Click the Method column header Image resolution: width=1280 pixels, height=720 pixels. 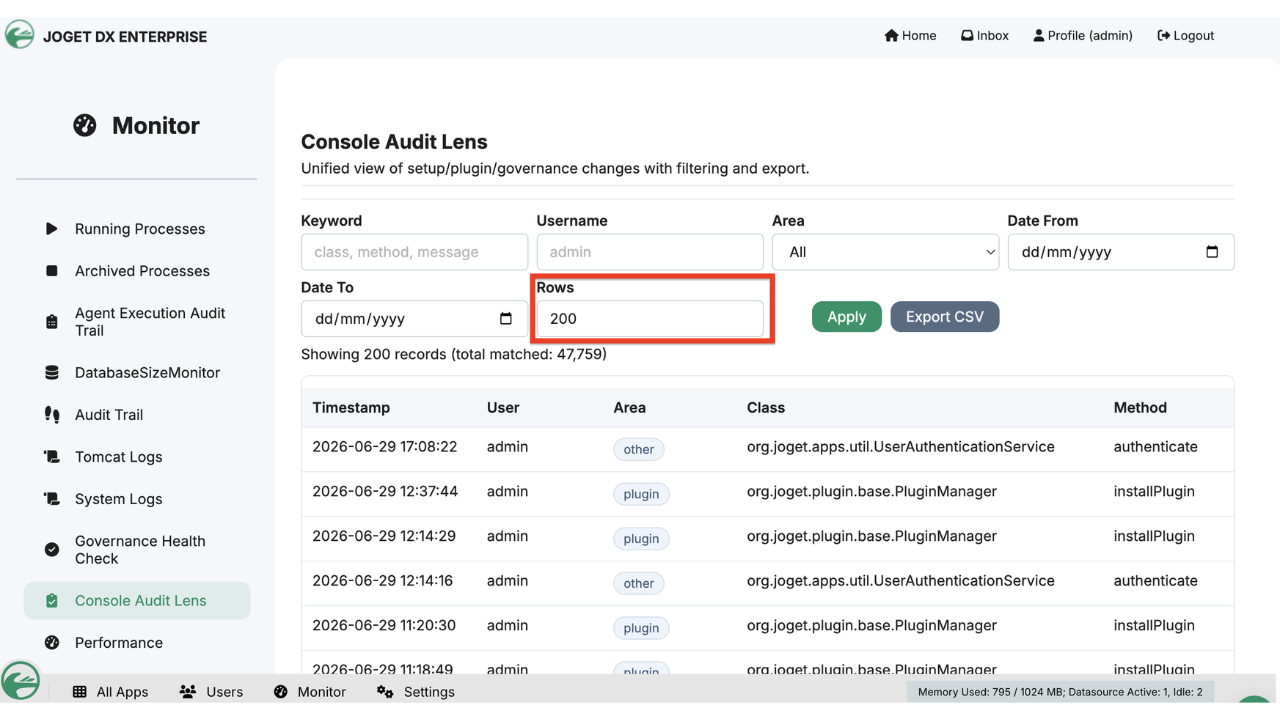(x=1140, y=408)
